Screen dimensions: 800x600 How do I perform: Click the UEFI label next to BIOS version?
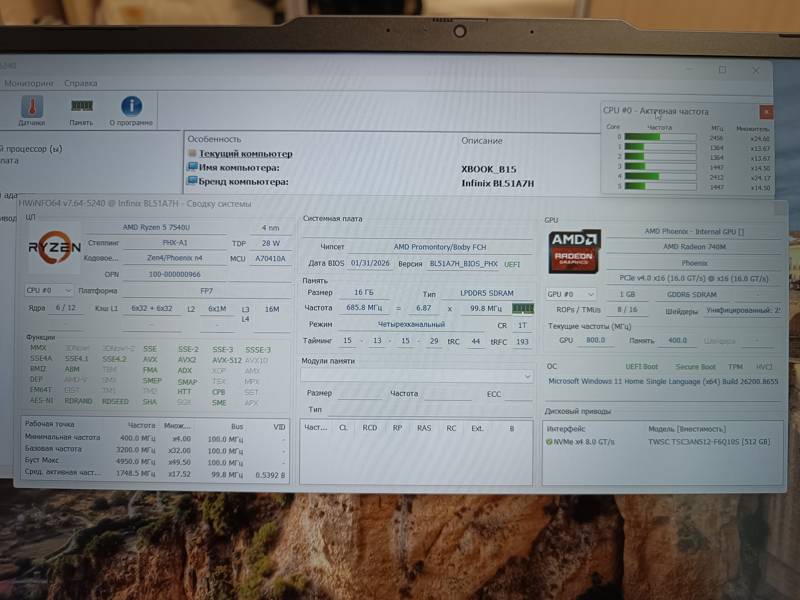(x=512, y=264)
